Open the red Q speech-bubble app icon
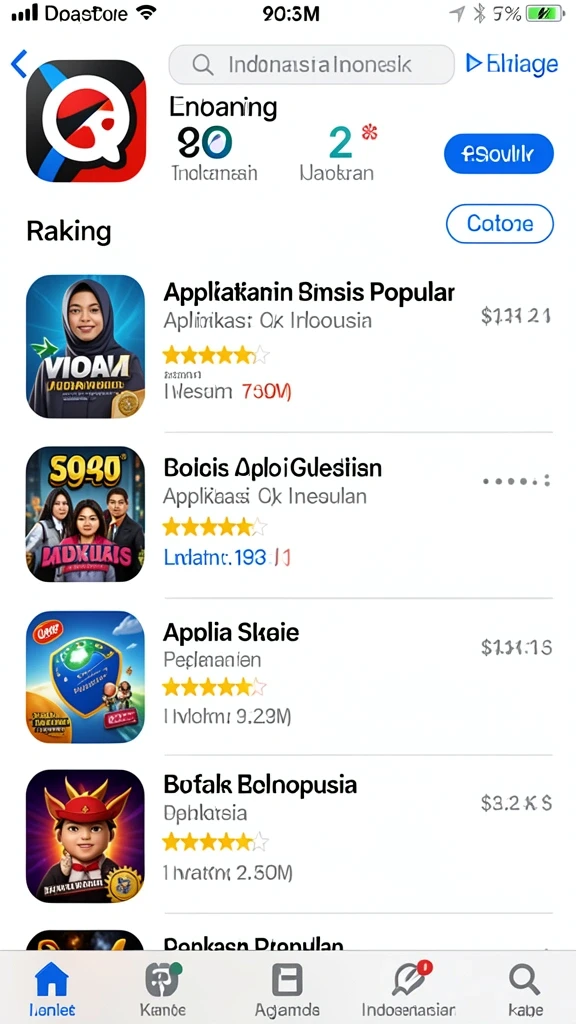The height and width of the screenshot is (1024, 576). (86, 121)
